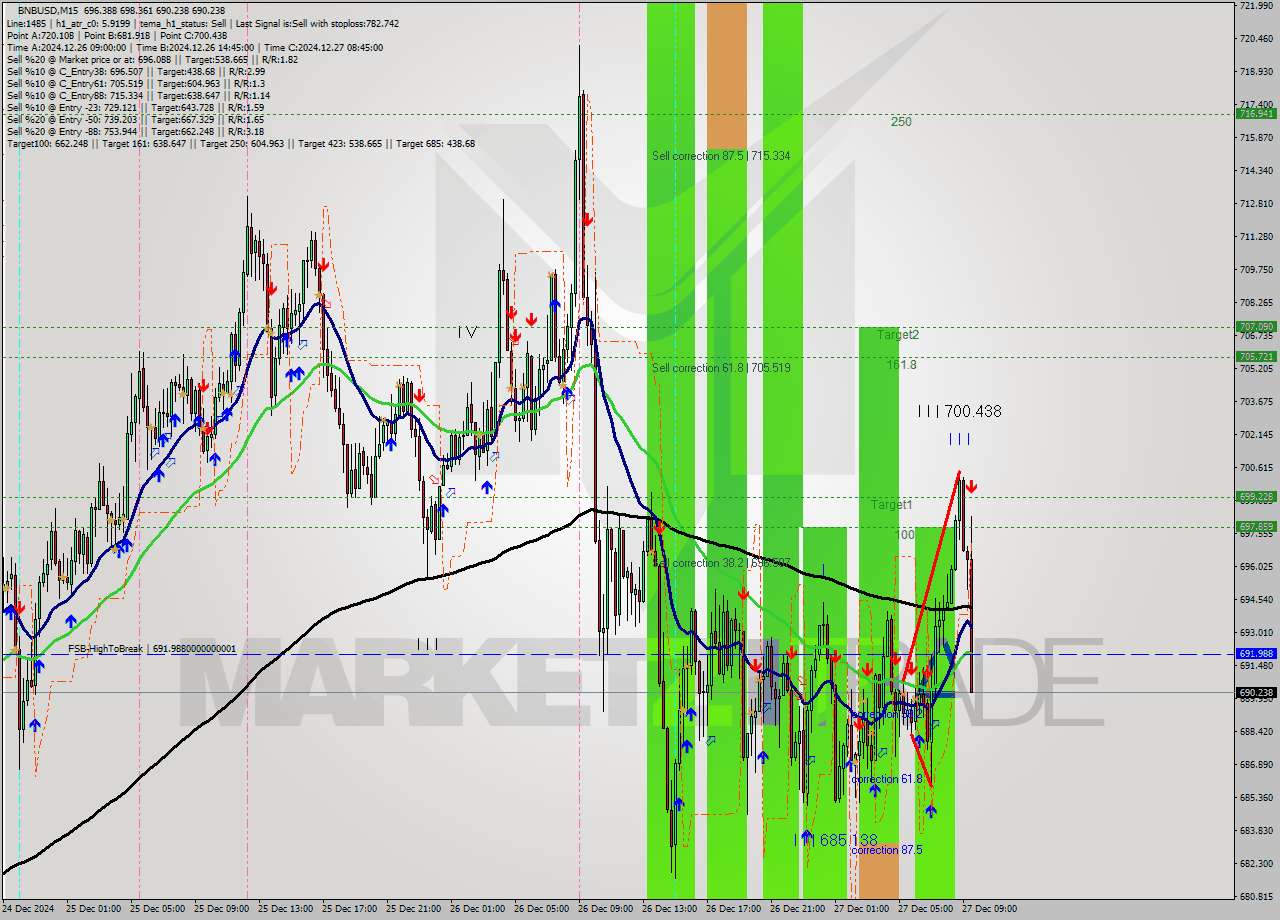The image size is (1280, 920).
Task: Click the green 697.859 price tag
Action: point(1256,526)
